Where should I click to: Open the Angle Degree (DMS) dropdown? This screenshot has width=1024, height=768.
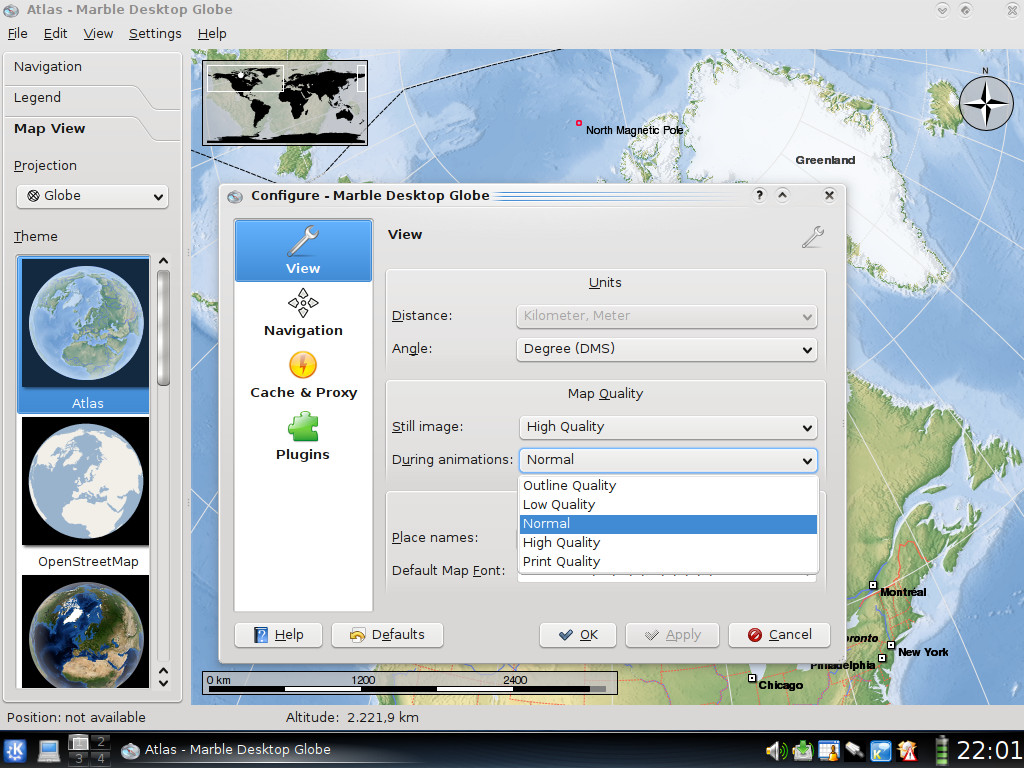click(667, 349)
